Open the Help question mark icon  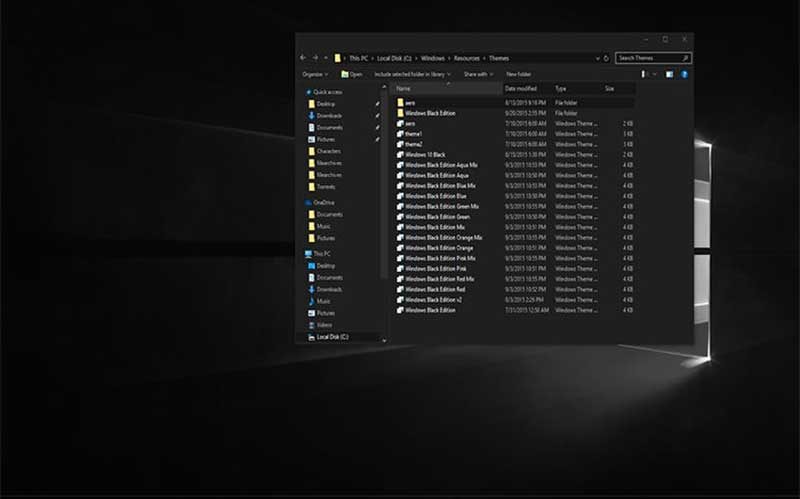coord(684,74)
